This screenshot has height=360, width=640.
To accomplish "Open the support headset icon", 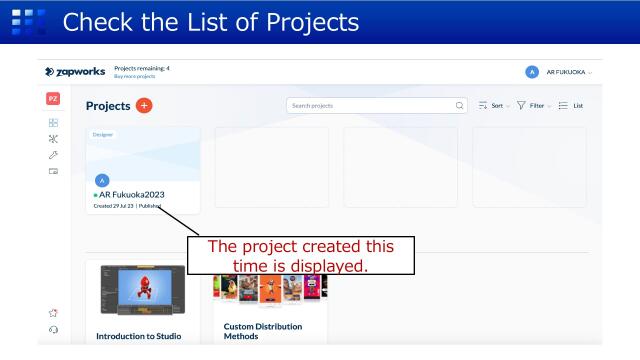I will click(53, 329).
